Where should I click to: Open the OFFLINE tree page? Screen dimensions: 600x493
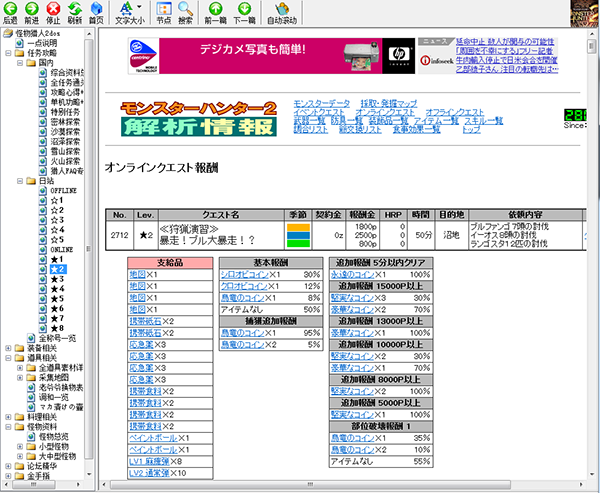point(64,191)
